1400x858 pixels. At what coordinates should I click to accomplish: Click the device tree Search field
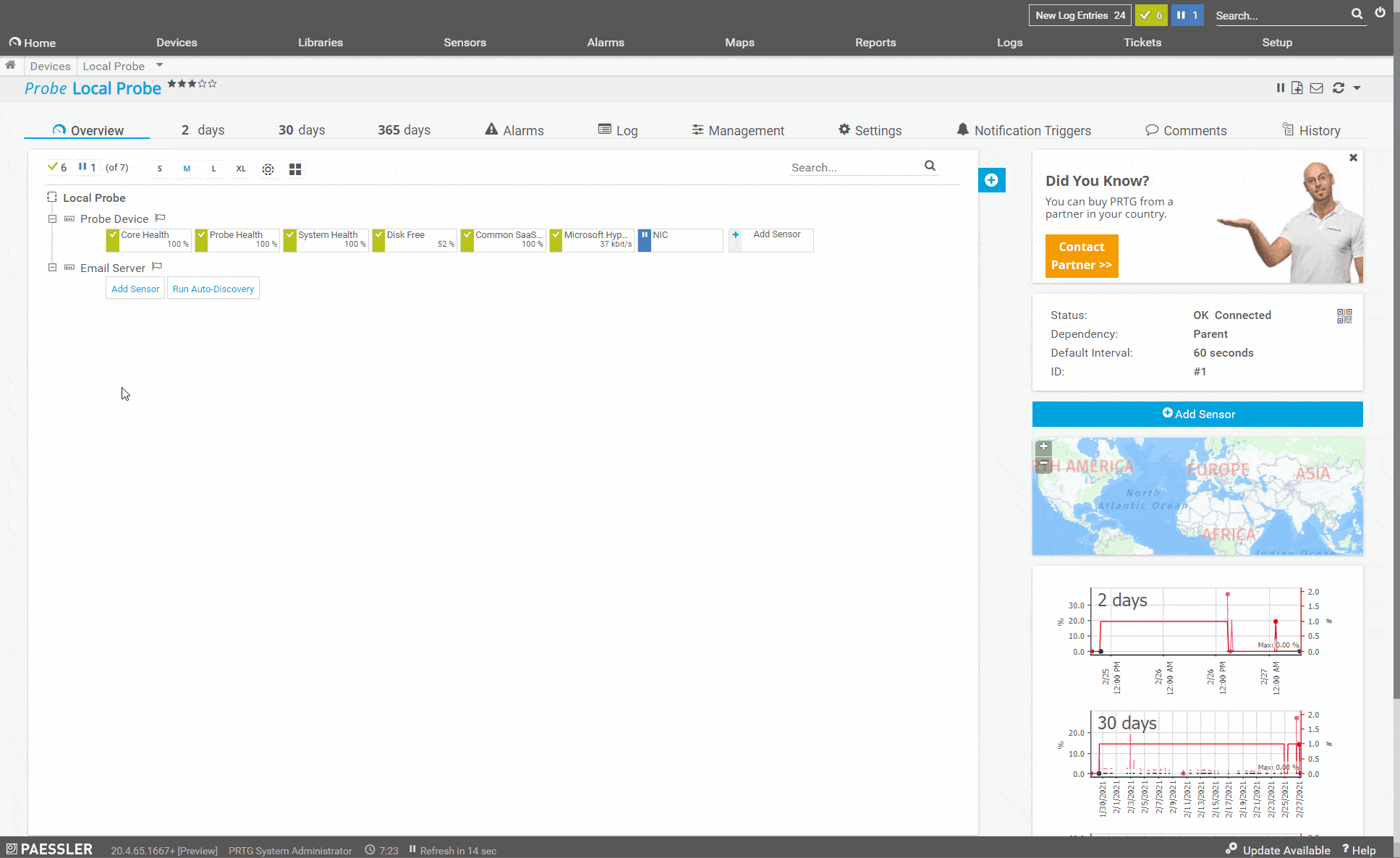click(x=855, y=167)
